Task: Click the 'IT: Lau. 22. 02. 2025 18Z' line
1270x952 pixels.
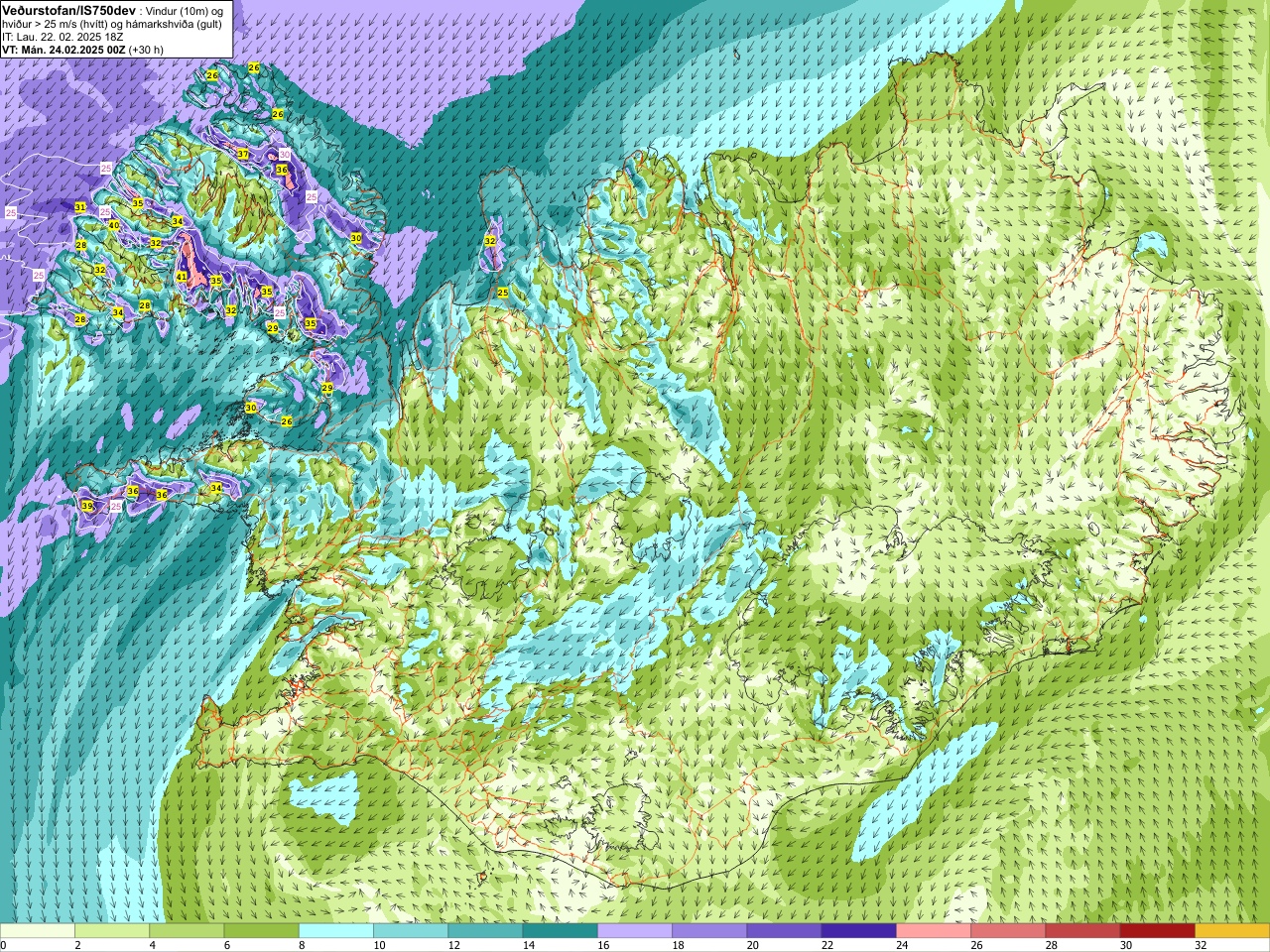Action: [63, 37]
